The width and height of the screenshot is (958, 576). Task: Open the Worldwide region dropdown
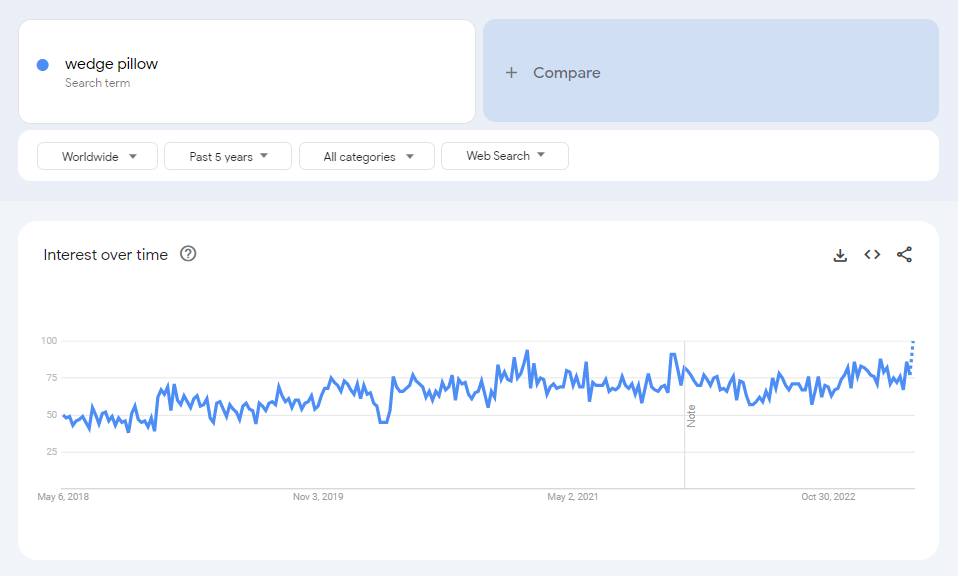[x=97, y=156]
